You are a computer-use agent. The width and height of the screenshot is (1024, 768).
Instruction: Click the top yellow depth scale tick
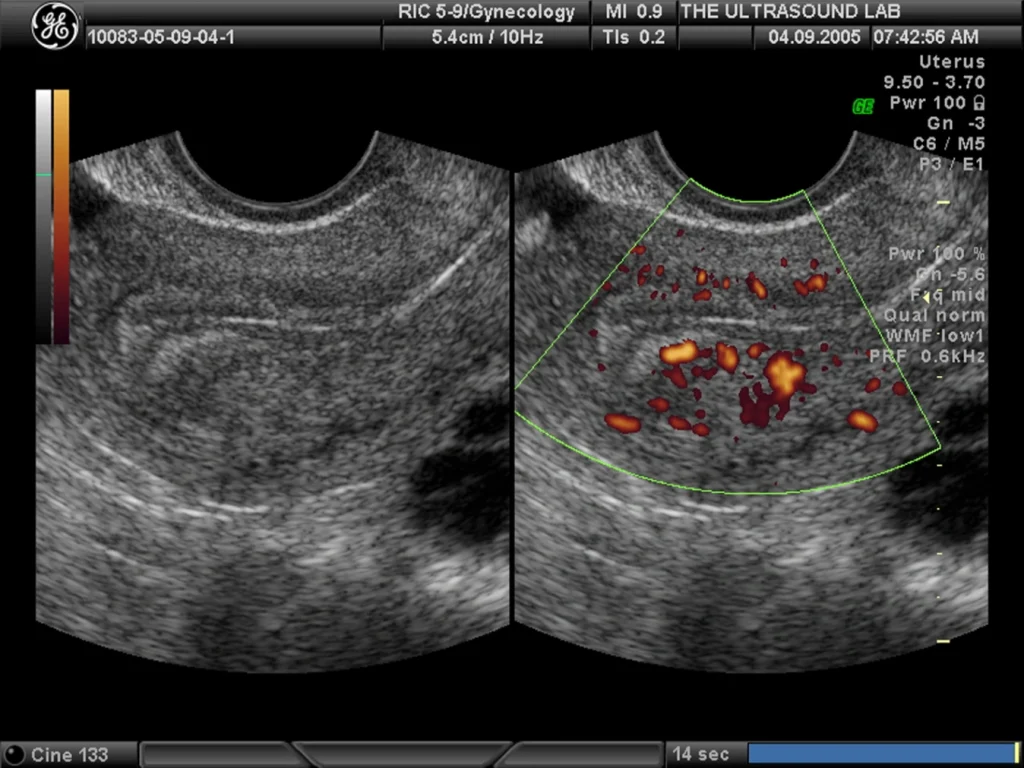coord(943,203)
